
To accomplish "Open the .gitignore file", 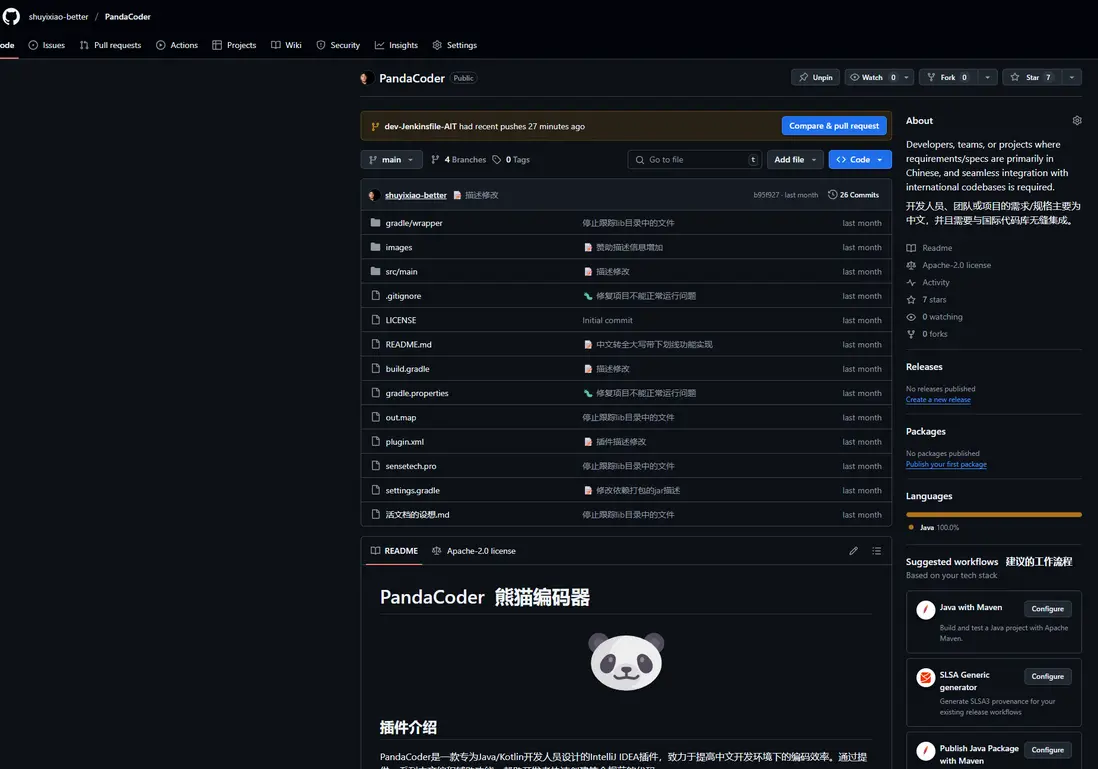I will coord(403,296).
